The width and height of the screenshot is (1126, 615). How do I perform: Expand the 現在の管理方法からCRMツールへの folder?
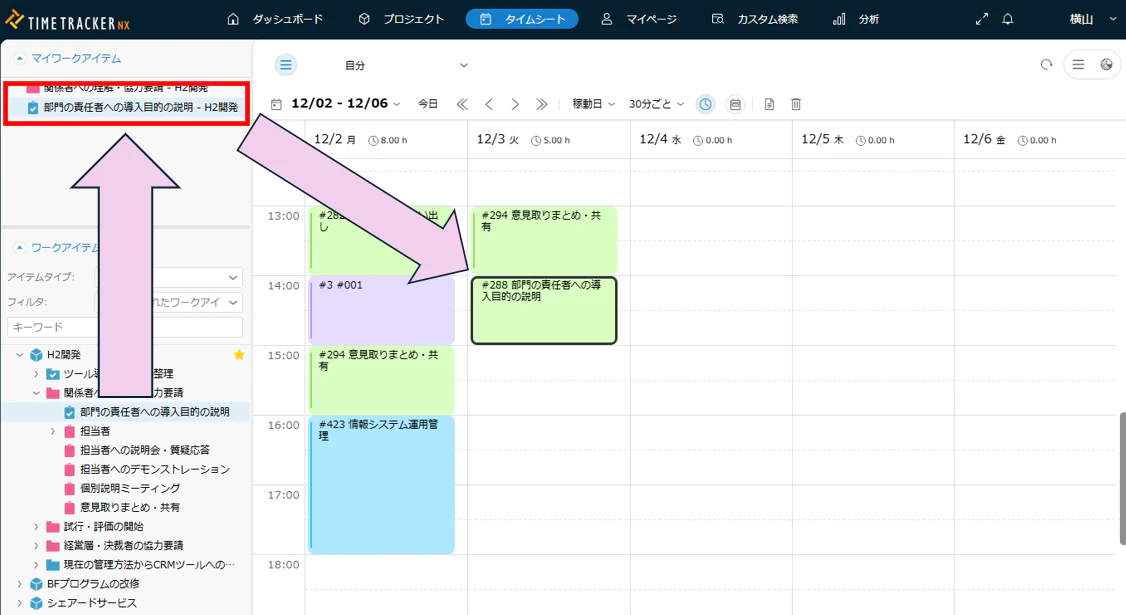click(36, 565)
